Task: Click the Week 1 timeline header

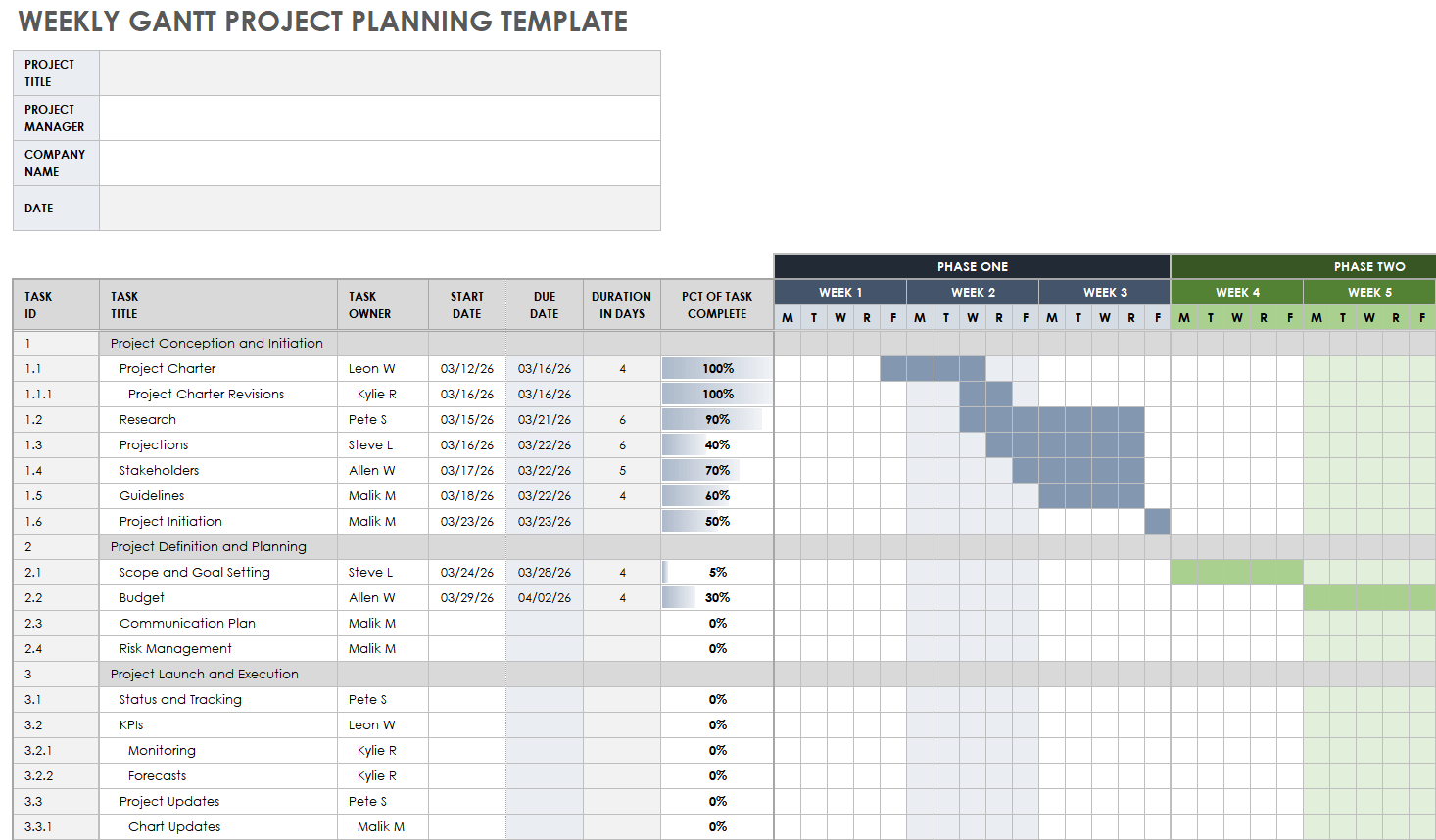Action: coord(840,292)
